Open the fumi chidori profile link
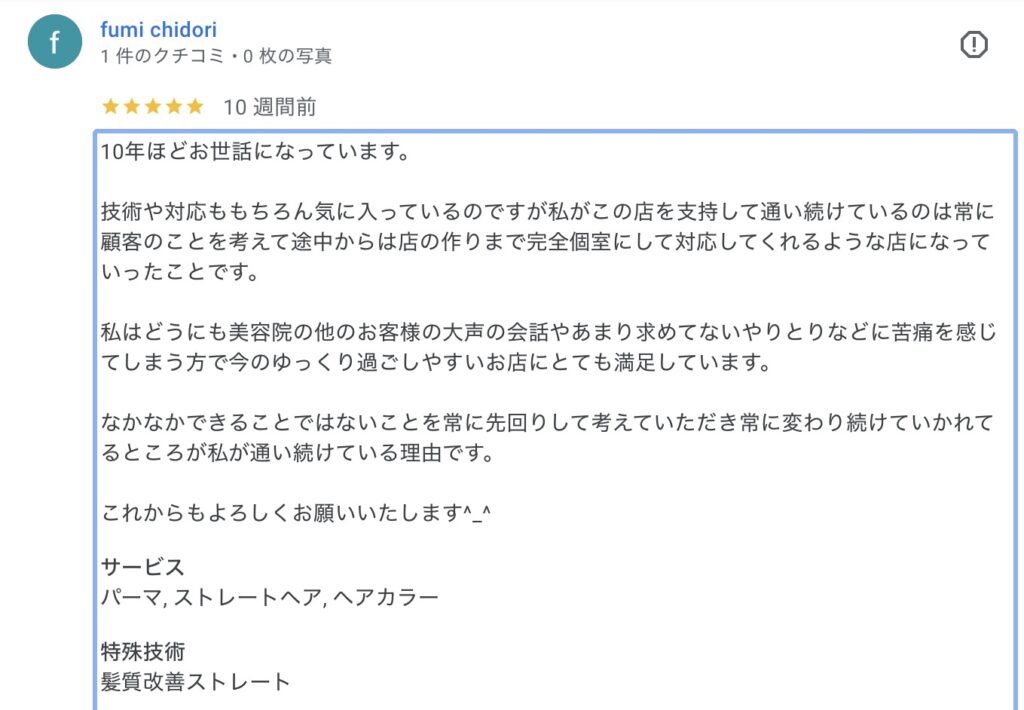This screenshot has width=1024, height=710. pyautogui.click(x=158, y=30)
